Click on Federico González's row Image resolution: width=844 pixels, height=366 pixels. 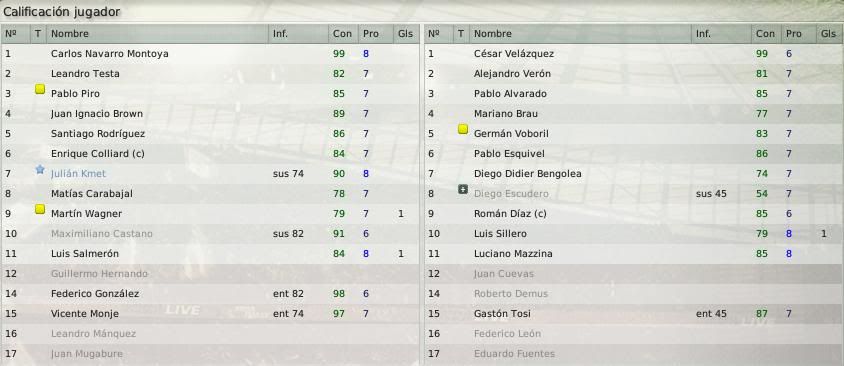210,294
